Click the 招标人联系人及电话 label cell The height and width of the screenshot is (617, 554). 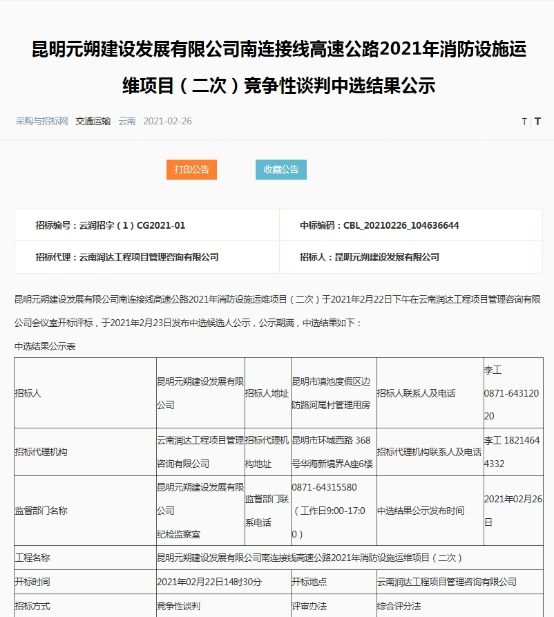(430, 393)
